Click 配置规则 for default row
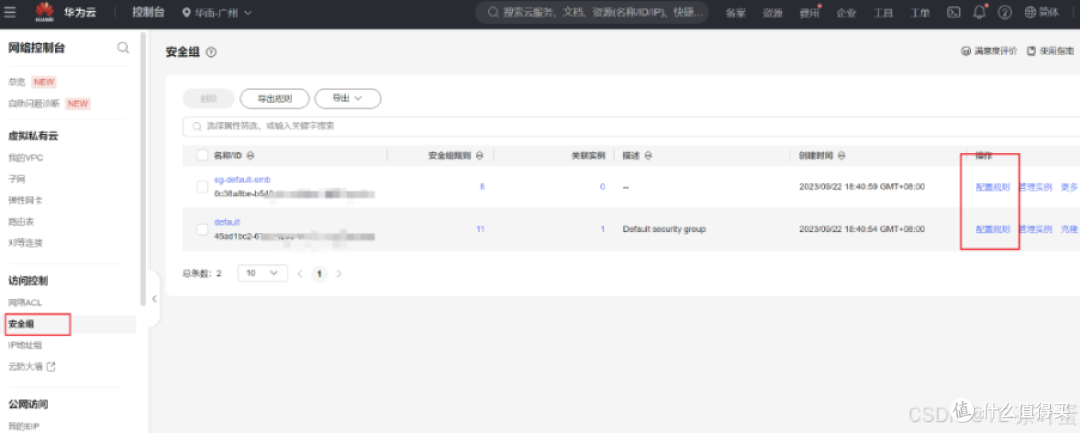Image resolution: width=1080 pixels, height=433 pixels. click(993, 230)
